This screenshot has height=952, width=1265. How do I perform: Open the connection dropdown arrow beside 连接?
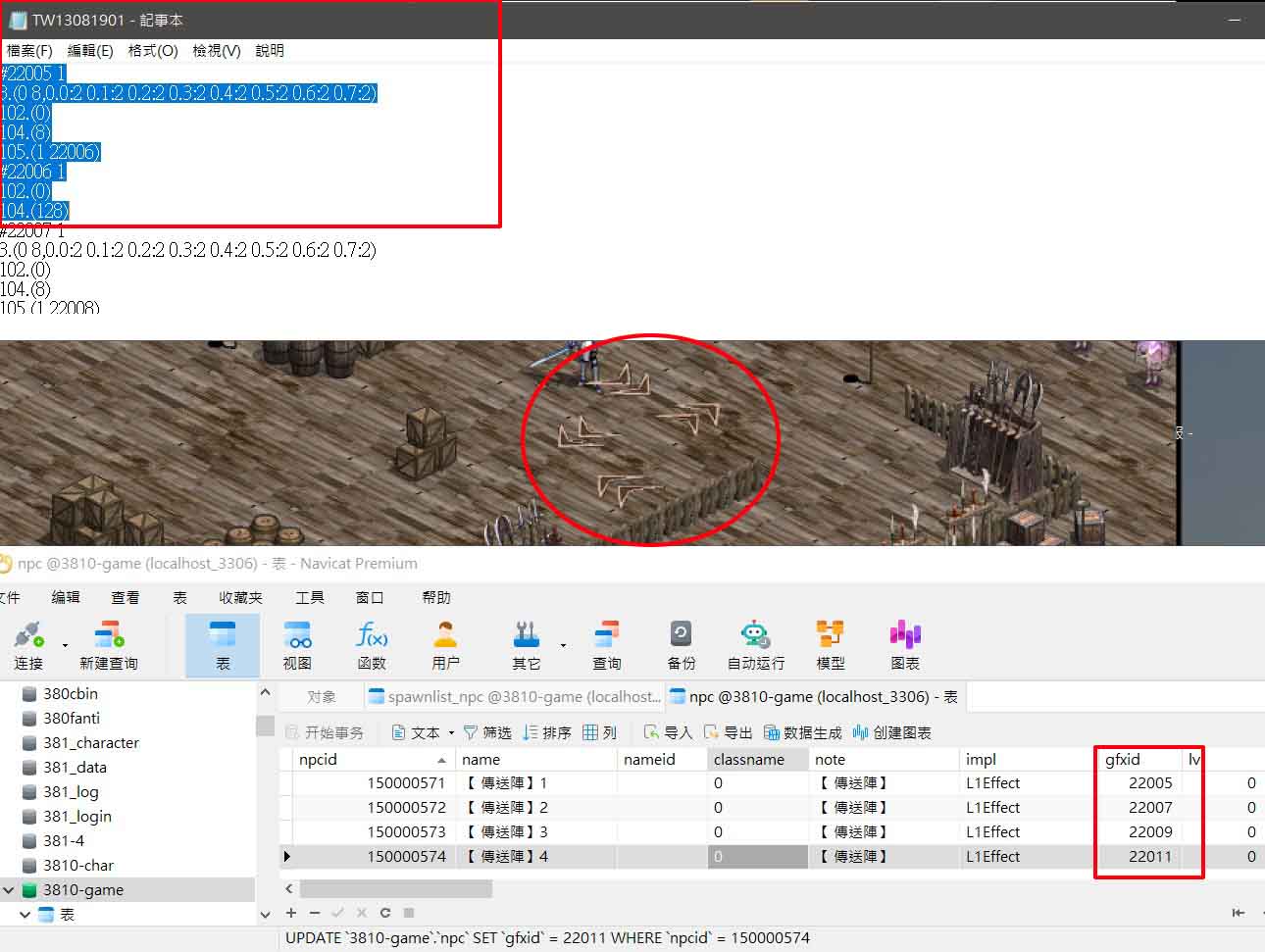click(x=65, y=645)
